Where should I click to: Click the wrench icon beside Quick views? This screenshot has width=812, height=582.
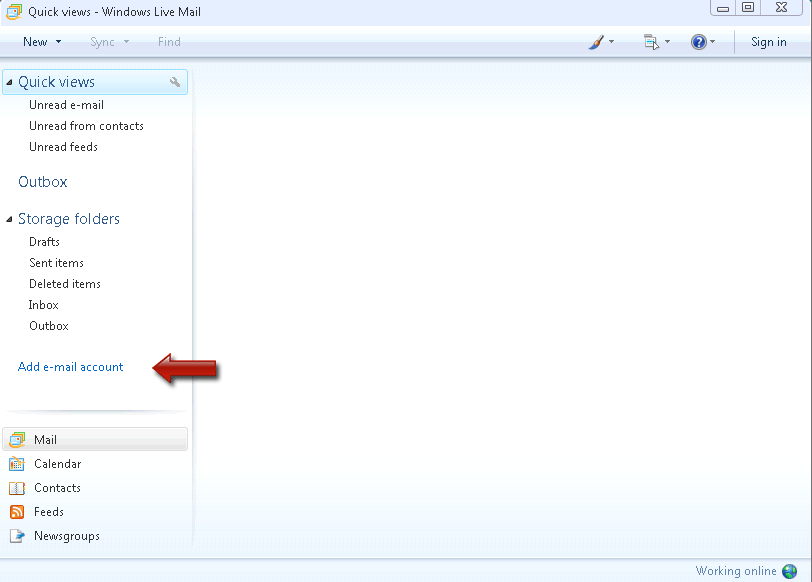[175, 82]
